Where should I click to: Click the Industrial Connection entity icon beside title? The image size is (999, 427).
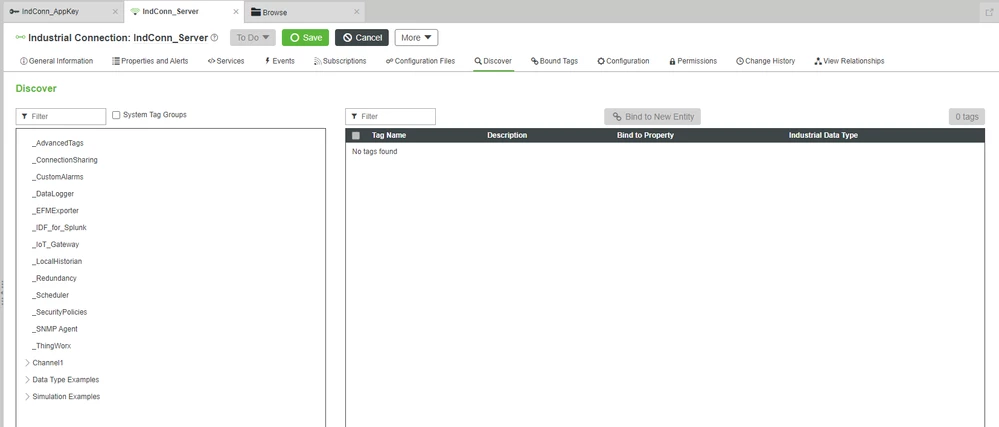click(20, 38)
